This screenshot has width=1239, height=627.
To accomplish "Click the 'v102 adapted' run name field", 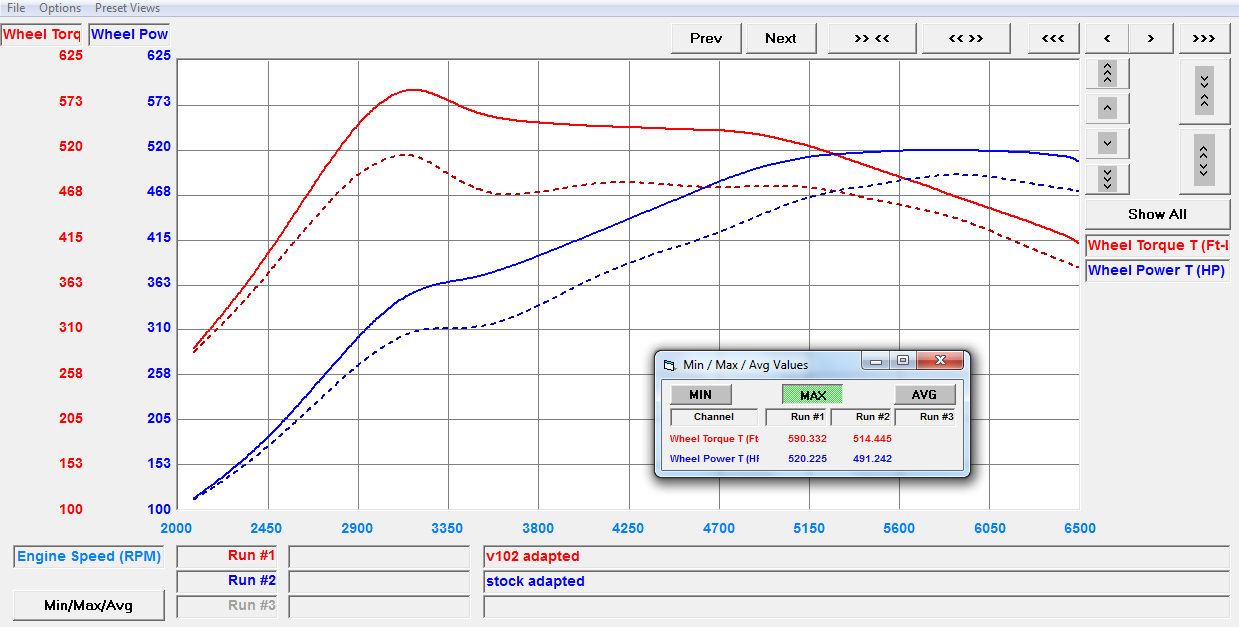I will coord(855,556).
